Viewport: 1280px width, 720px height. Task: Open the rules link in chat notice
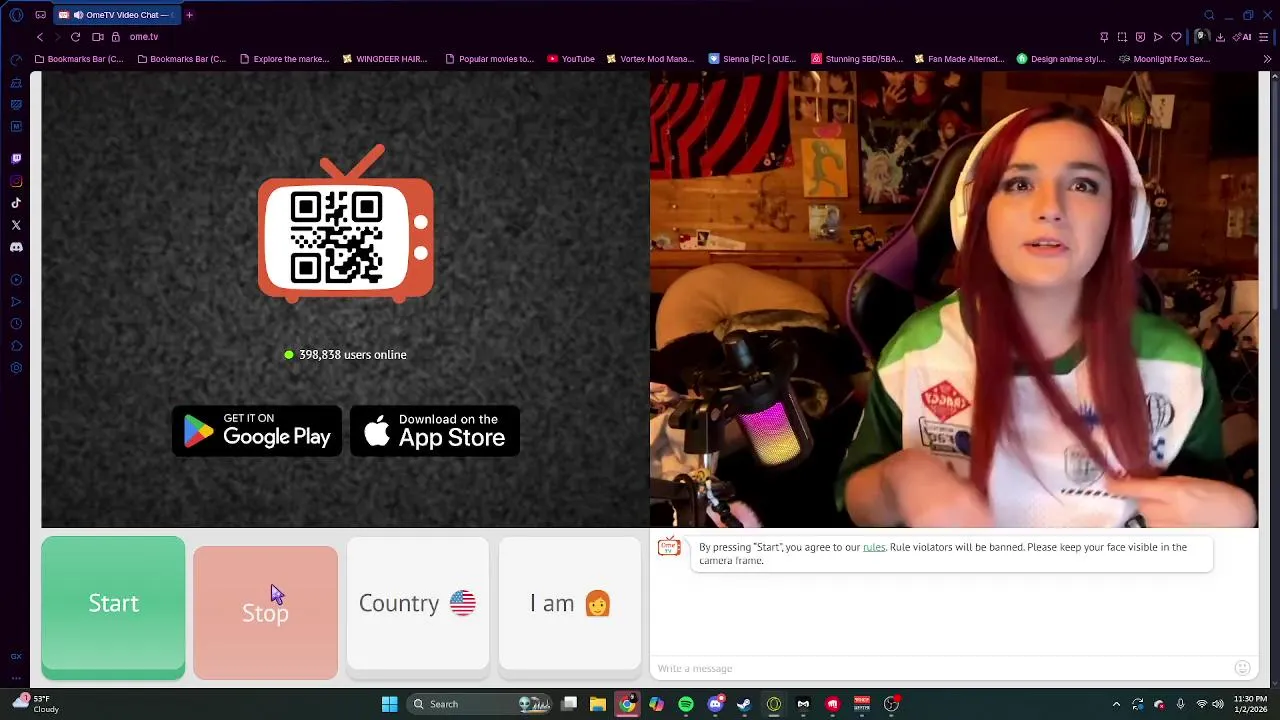pos(874,547)
